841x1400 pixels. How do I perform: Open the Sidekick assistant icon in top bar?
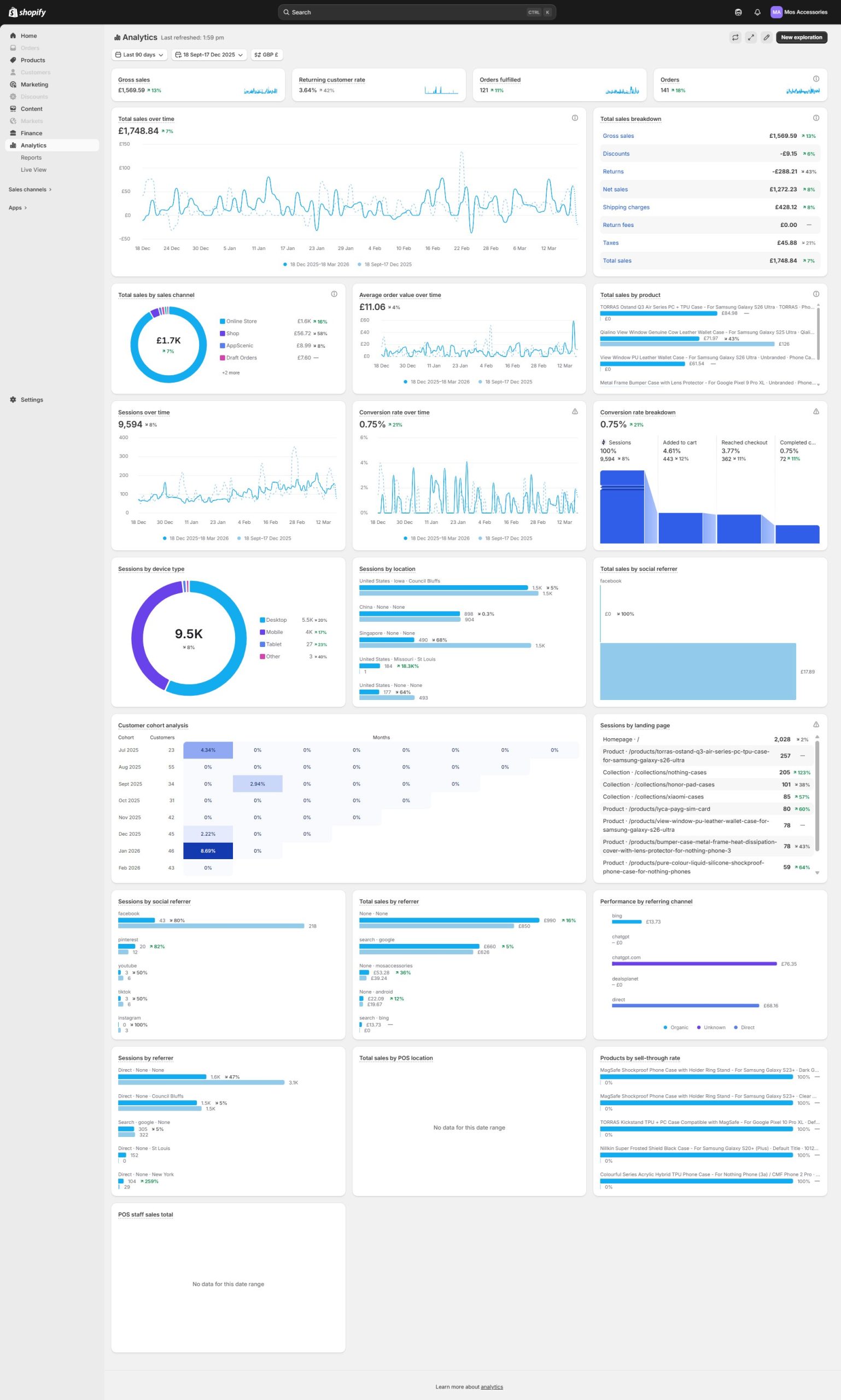[738, 12]
